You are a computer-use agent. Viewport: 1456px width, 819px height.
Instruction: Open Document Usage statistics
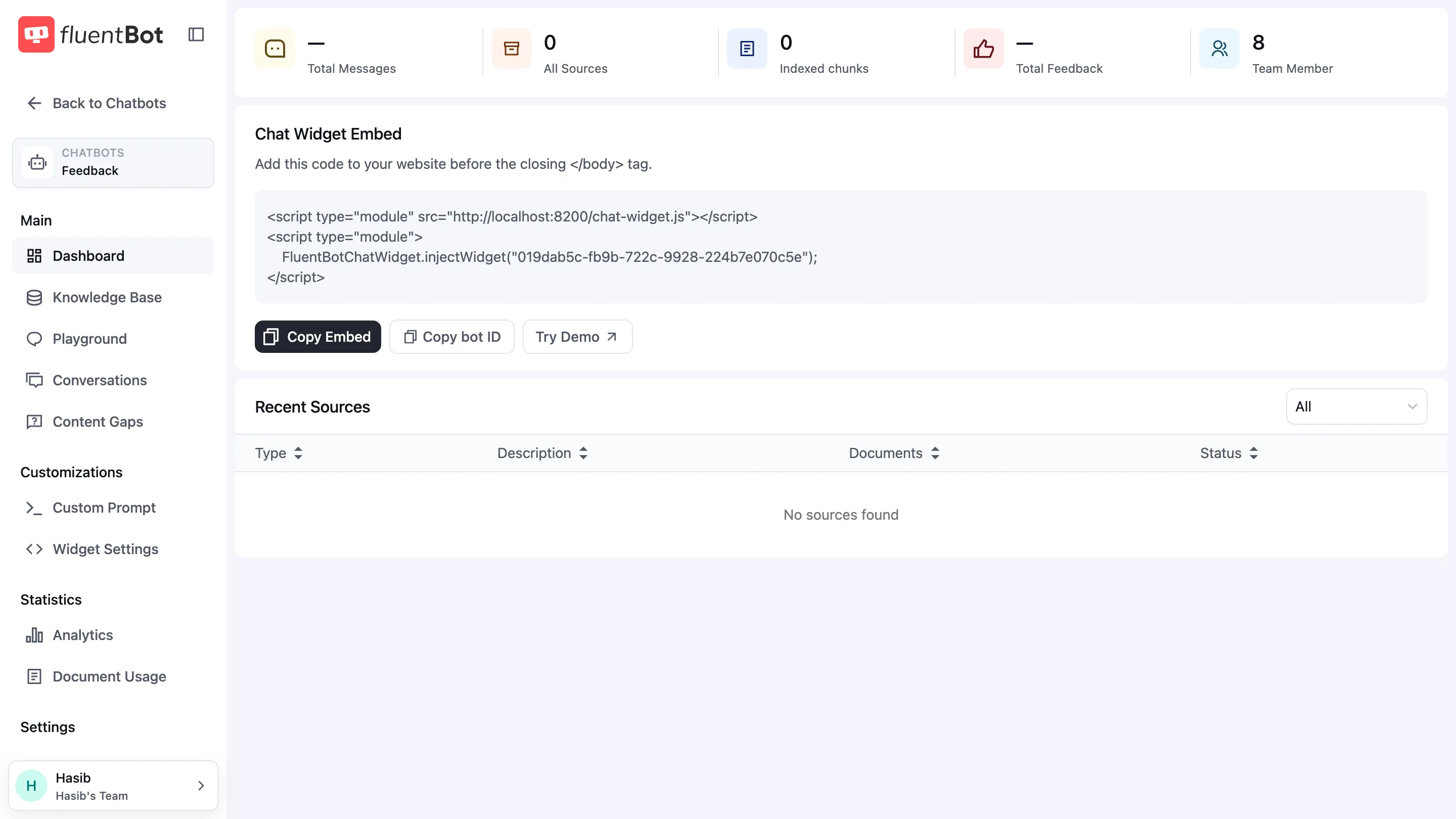tap(113, 676)
